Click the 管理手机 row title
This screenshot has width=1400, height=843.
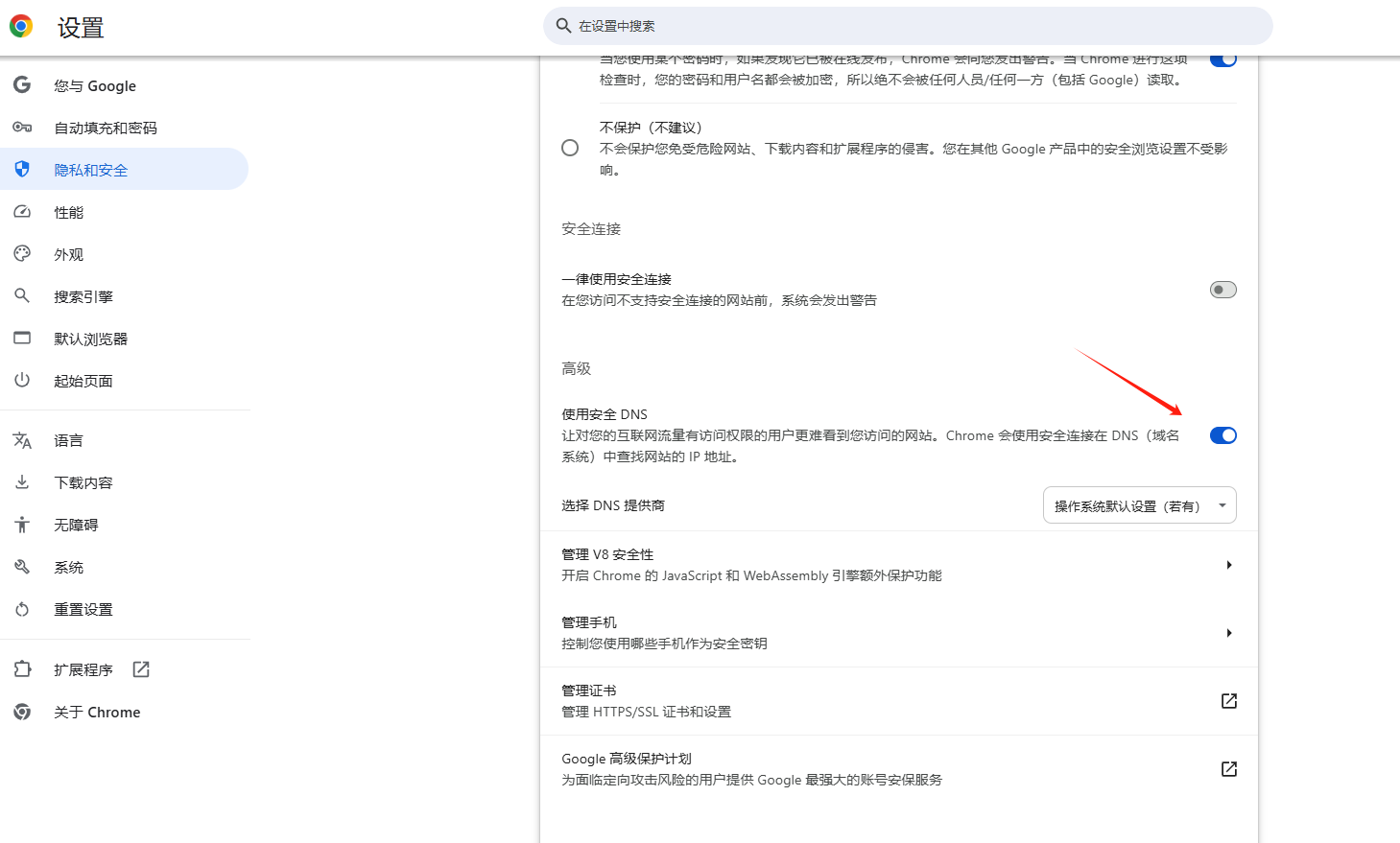(x=588, y=622)
